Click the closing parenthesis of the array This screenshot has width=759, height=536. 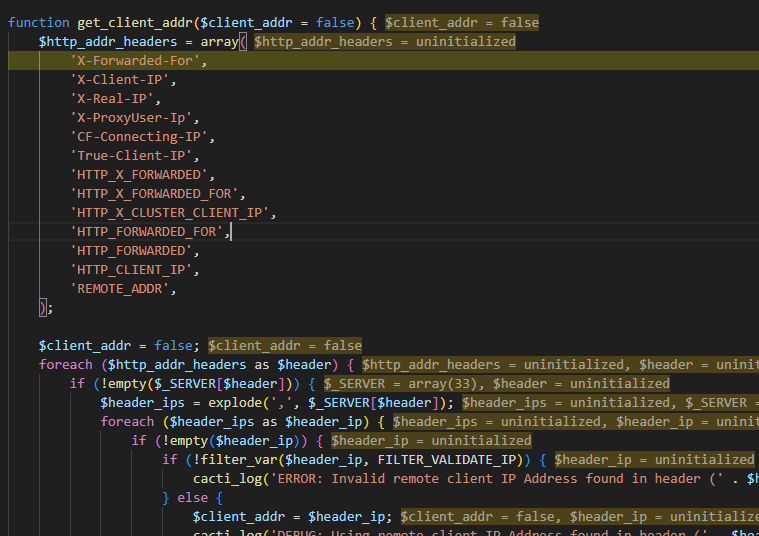[43, 308]
